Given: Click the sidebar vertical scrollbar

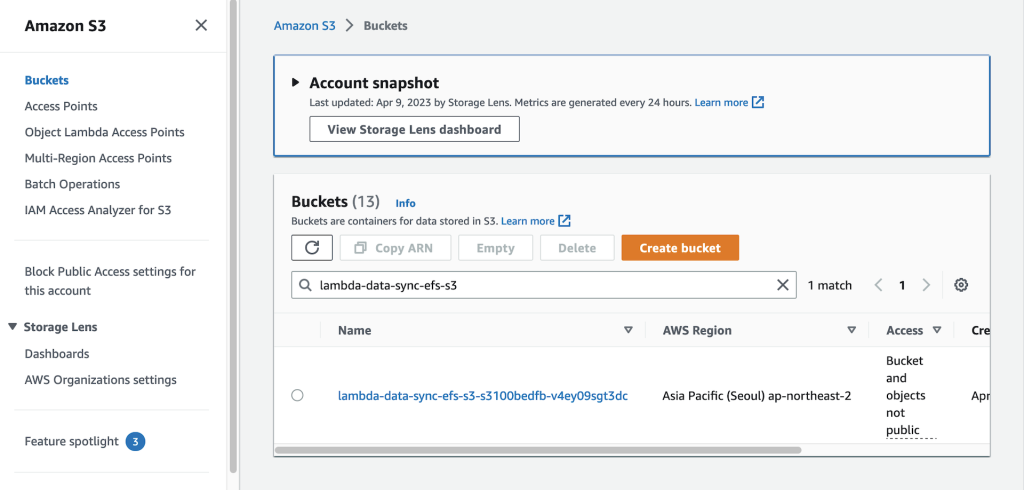Looking at the screenshot, I should pos(233,237).
